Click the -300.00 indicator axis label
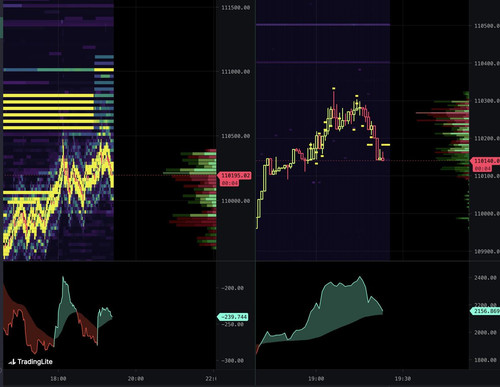Screen dimensions: 500x387 (232, 361)
